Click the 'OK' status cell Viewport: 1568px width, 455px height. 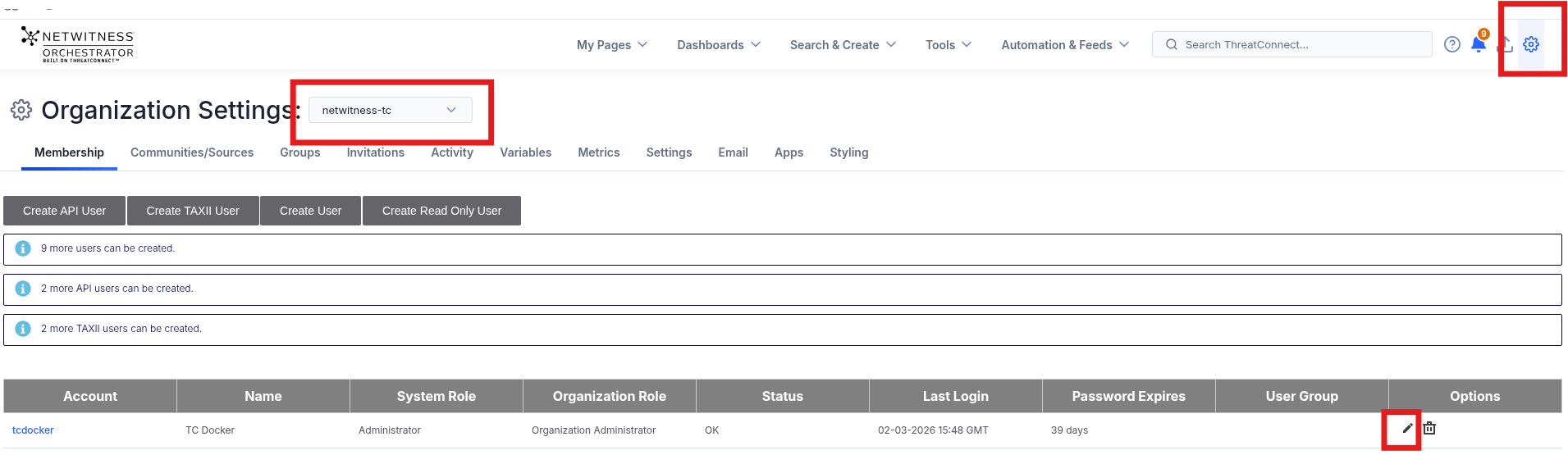point(712,430)
